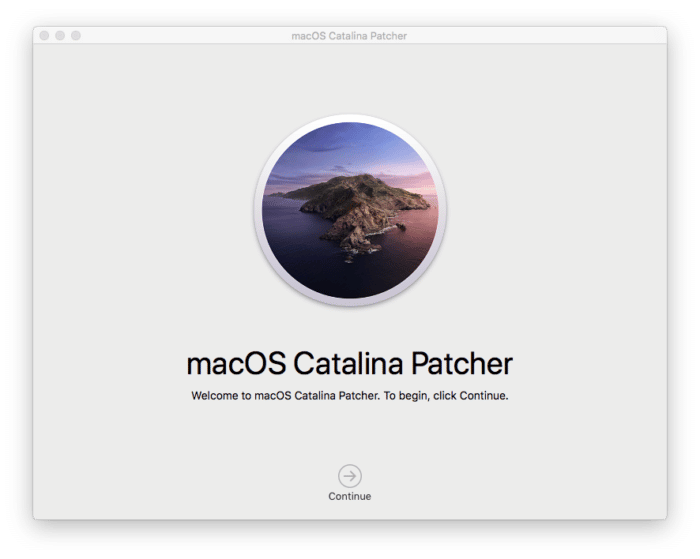The height and width of the screenshot is (559, 700).
Task: Click the large macOS Catalina Patcher heading
Action: 350,363
